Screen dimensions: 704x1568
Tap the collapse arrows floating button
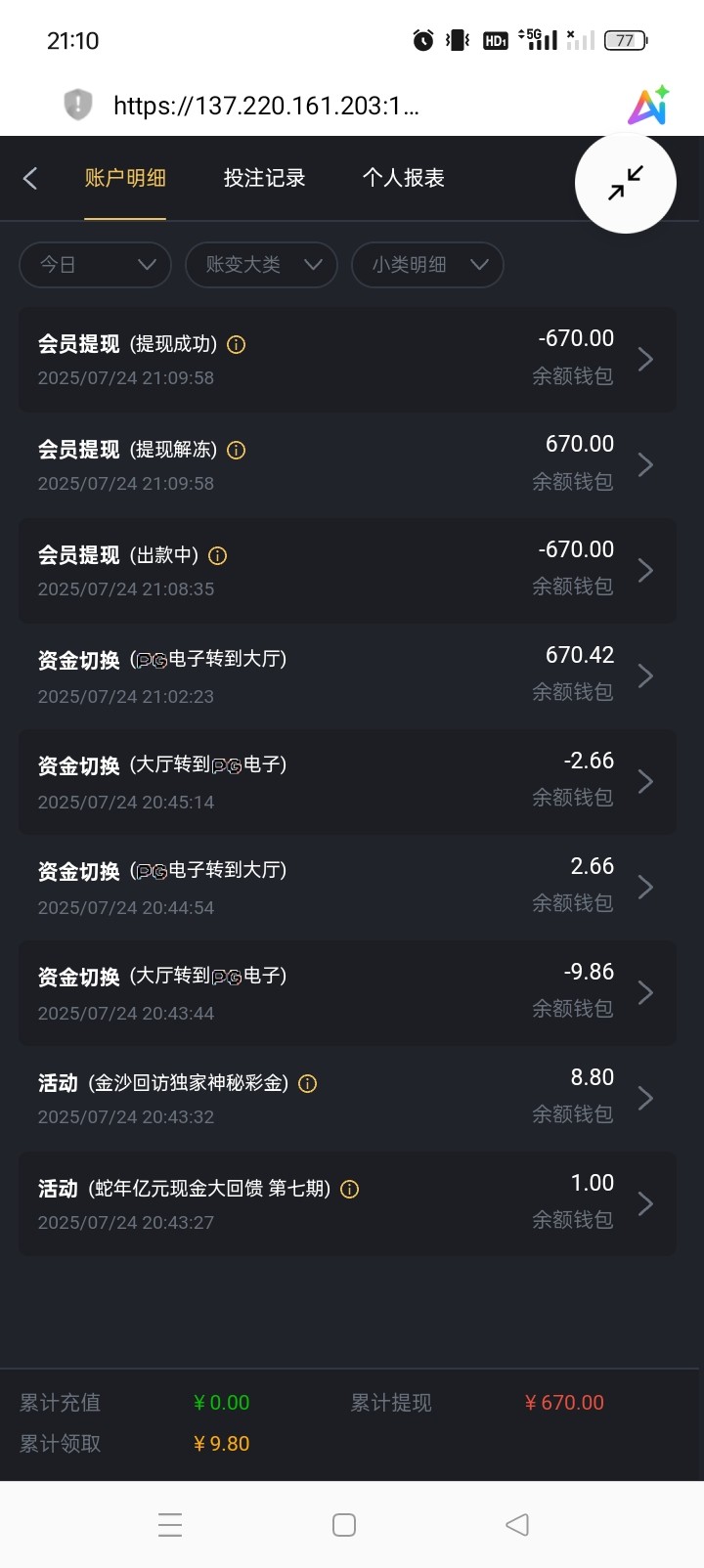[x=625, y=183]
